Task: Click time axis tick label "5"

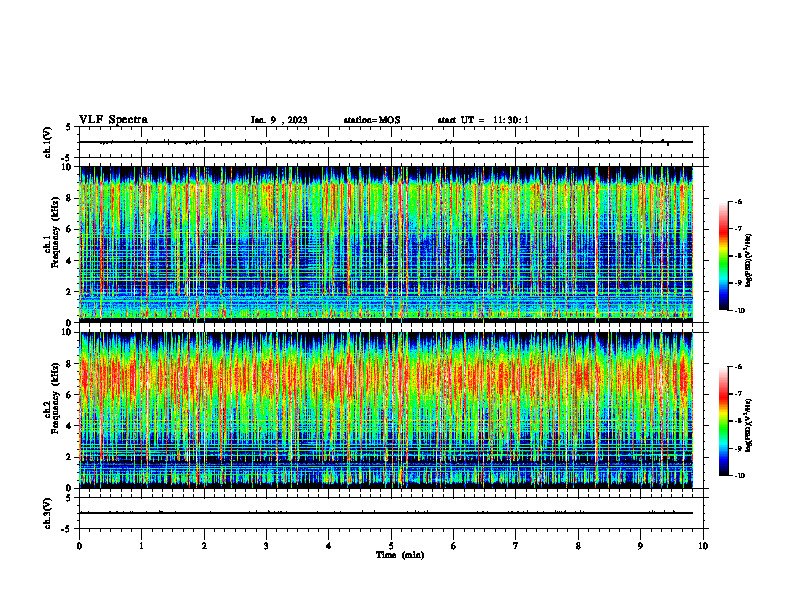Action: 391,546
